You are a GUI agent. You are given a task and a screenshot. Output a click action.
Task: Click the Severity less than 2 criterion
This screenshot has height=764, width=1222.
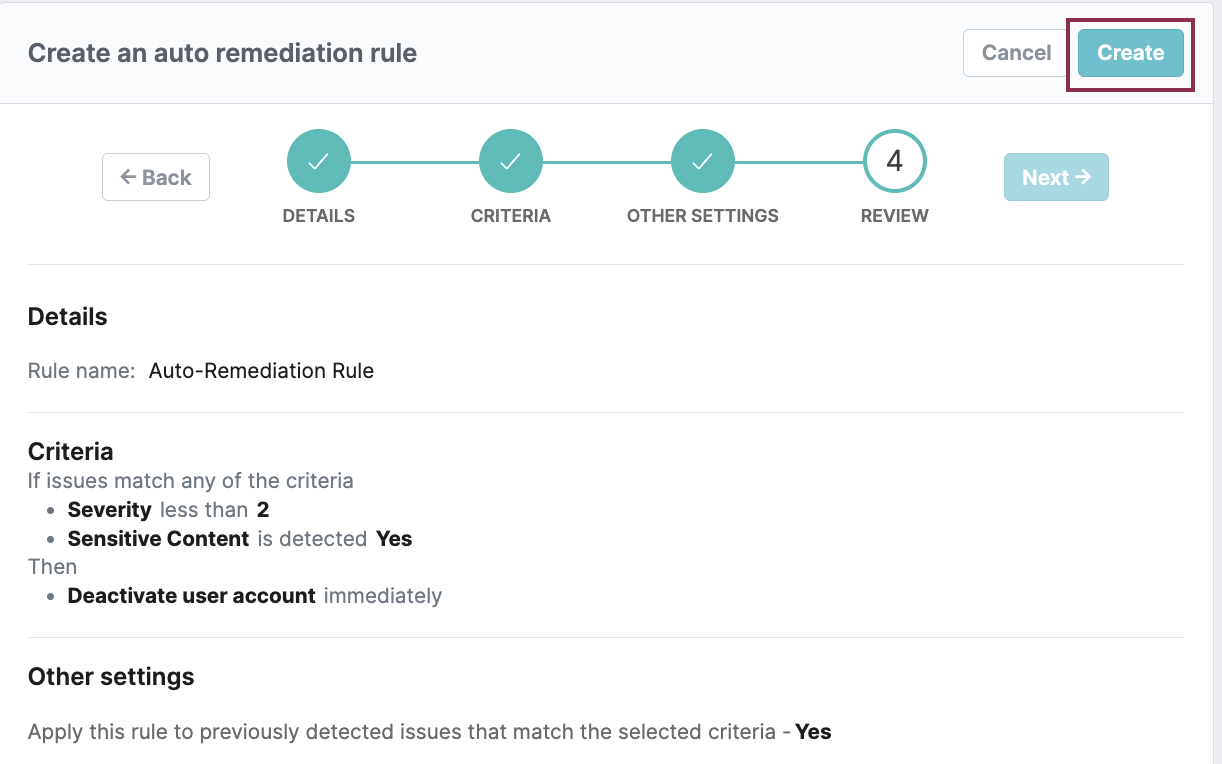pyautogui.click(x=168, y=510)
